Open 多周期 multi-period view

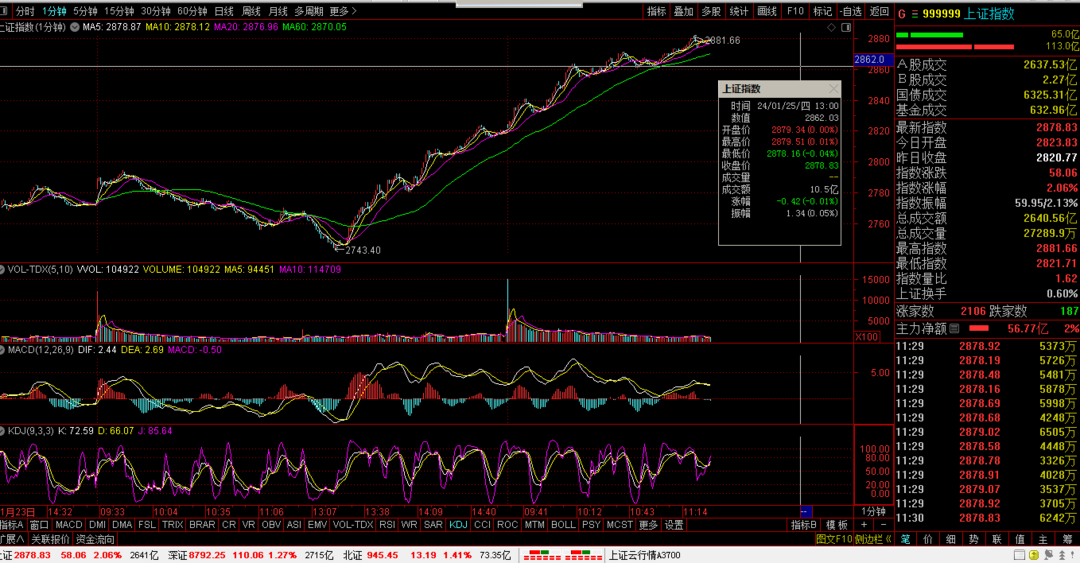[x=309, y=11]
